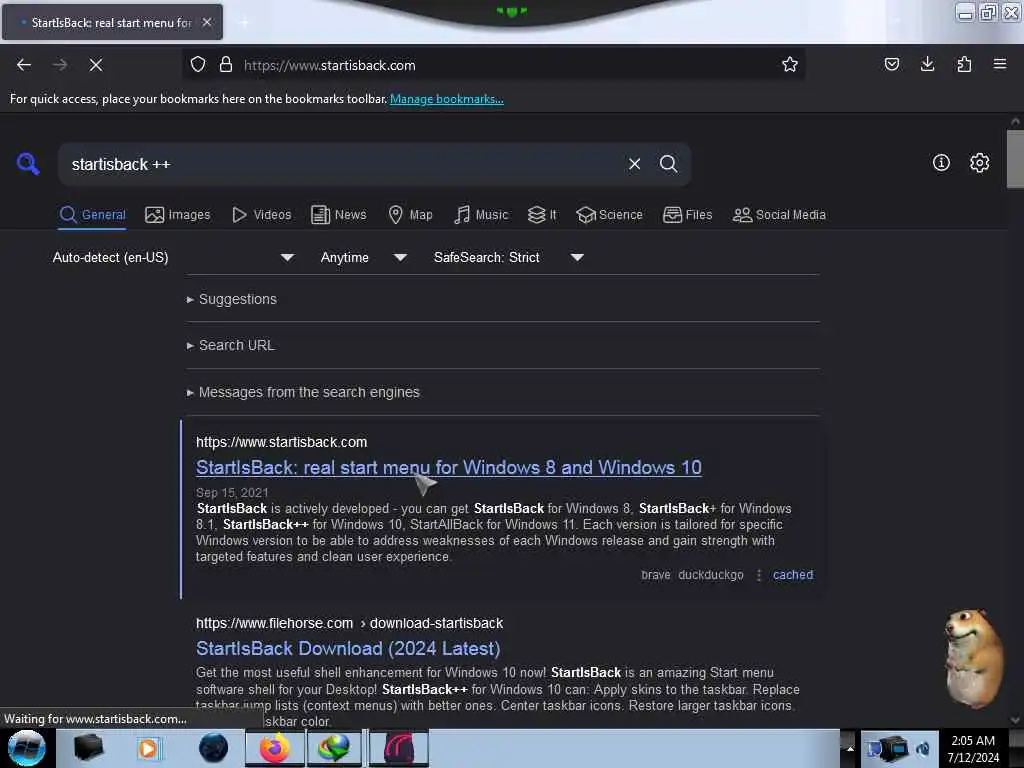Viewport: 1024px width, 768px height.
Task: Switch to the IT search tab
Action: [x=542, y=215]
